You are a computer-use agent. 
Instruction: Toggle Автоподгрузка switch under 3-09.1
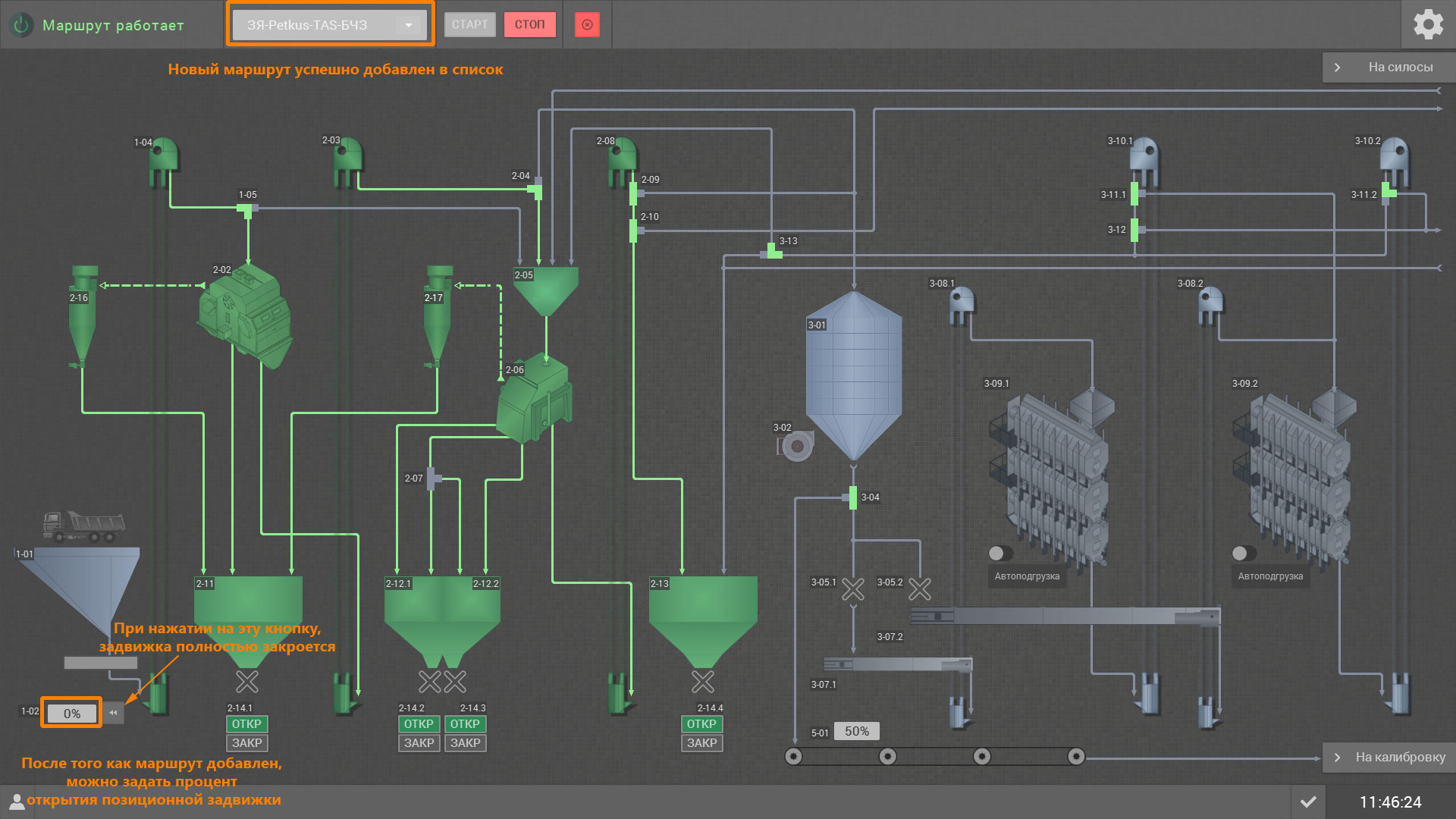(1000, 553)
